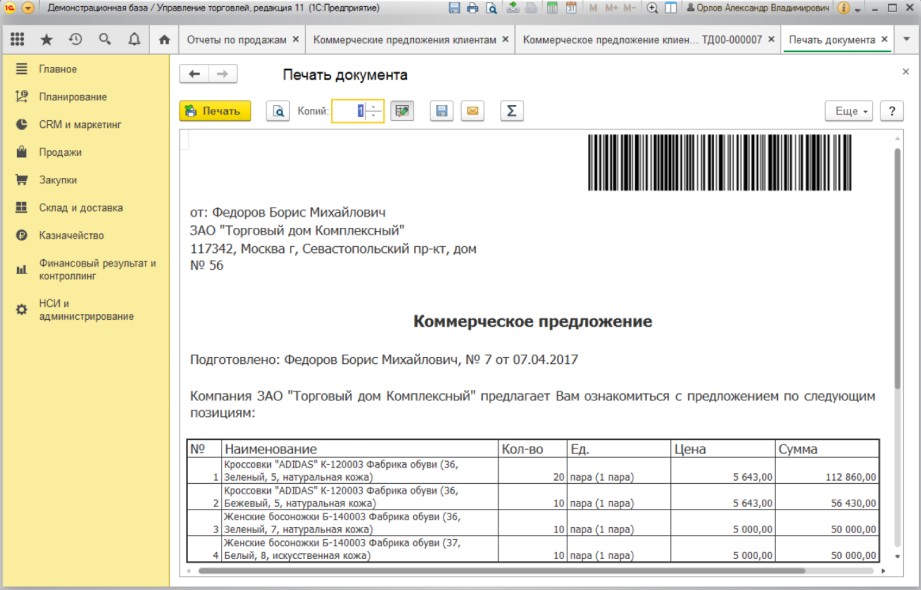Expand the open tabs list arrow
This screenshot has width=921, height=590.
click(x=906, y=39)
